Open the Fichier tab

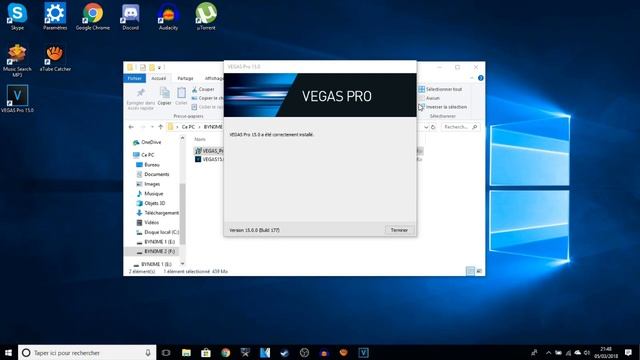pos(134,78)
